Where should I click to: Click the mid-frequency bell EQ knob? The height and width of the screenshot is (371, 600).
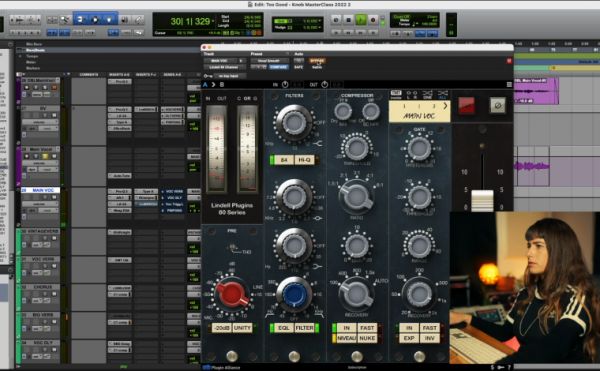(x=294, y=197)
